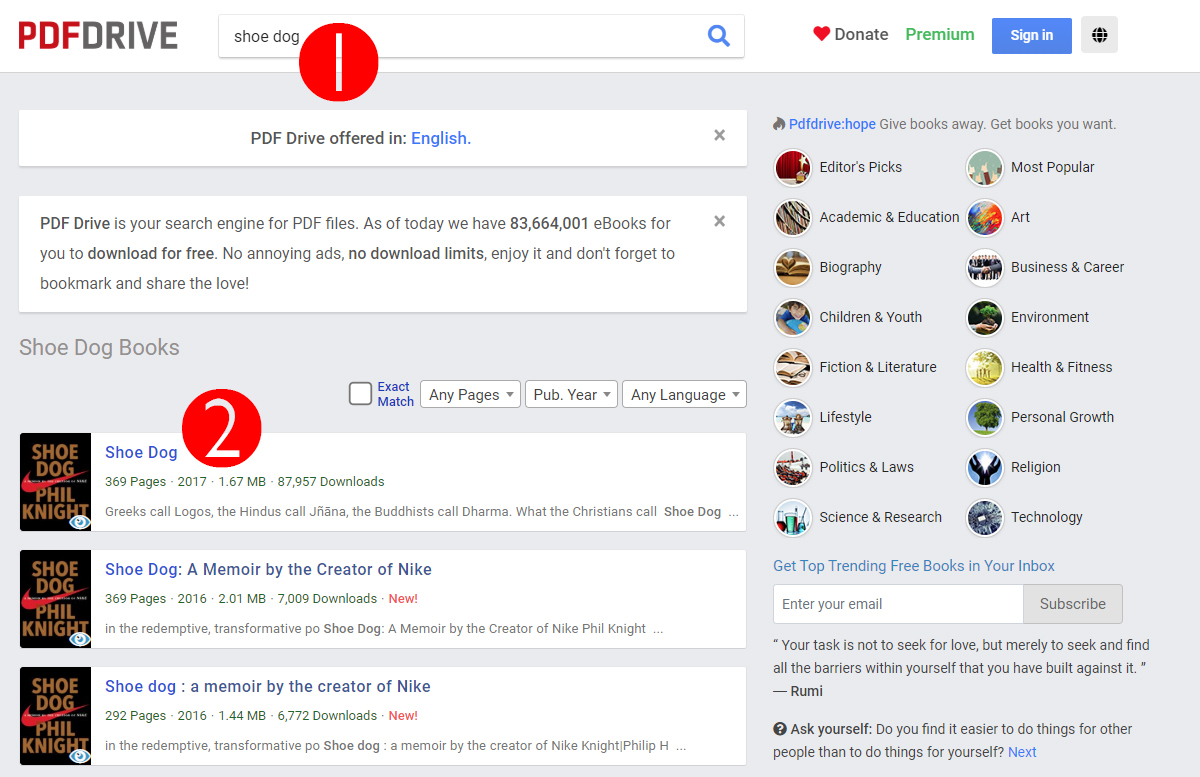Open the Art category icon
This screenshot has width=1200, height=777.
985,217
